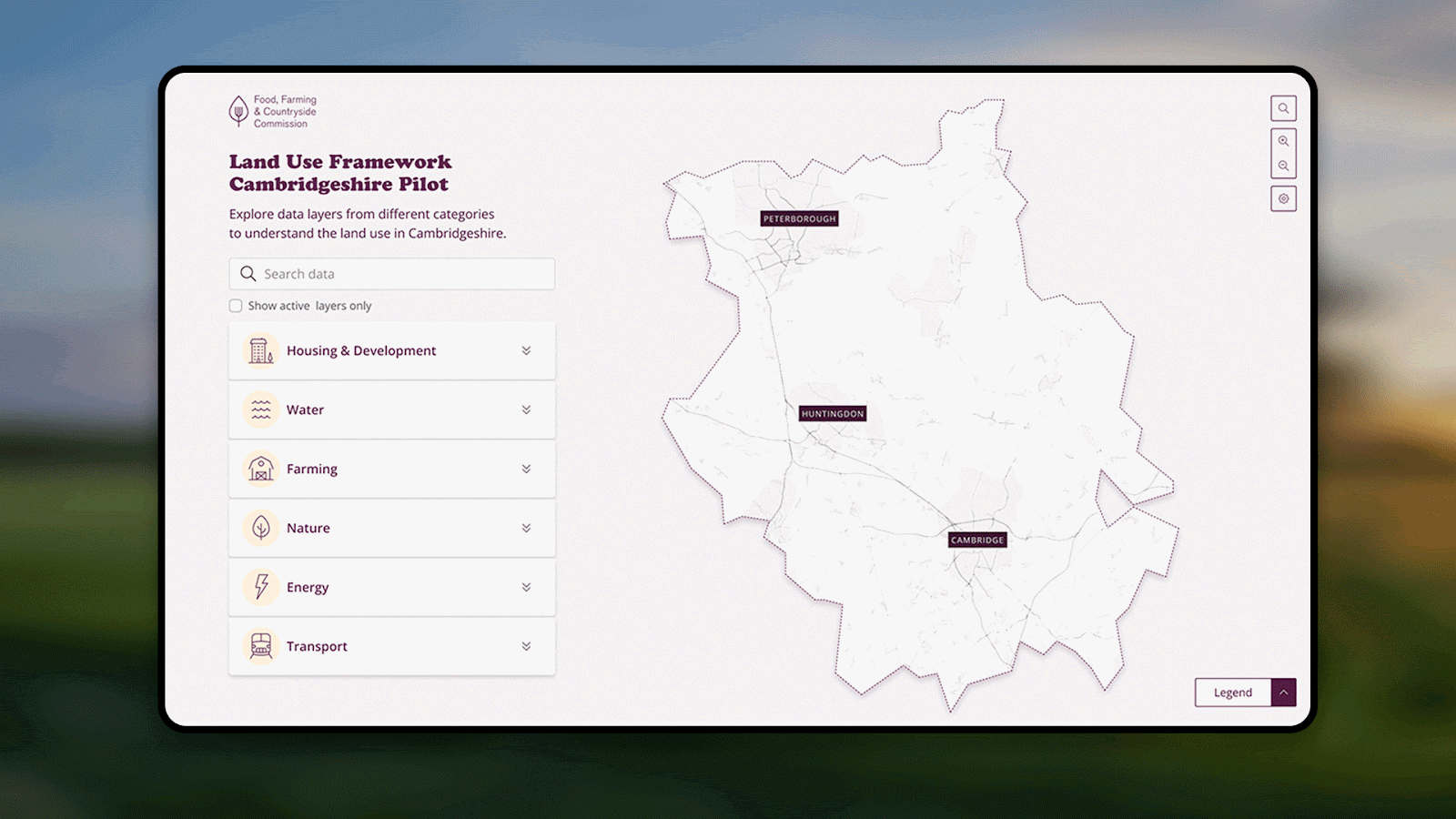Select the Peterborough map label

[x=799, y=218]
